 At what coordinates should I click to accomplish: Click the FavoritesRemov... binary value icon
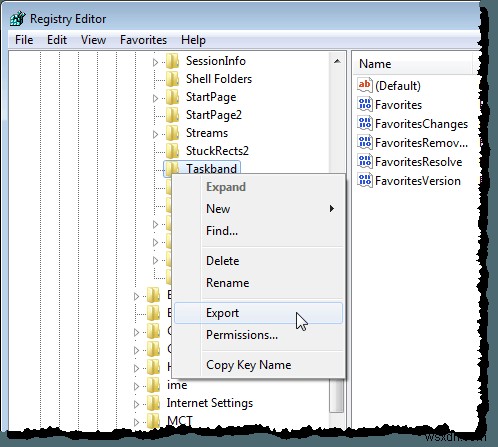tap(365, 142)
